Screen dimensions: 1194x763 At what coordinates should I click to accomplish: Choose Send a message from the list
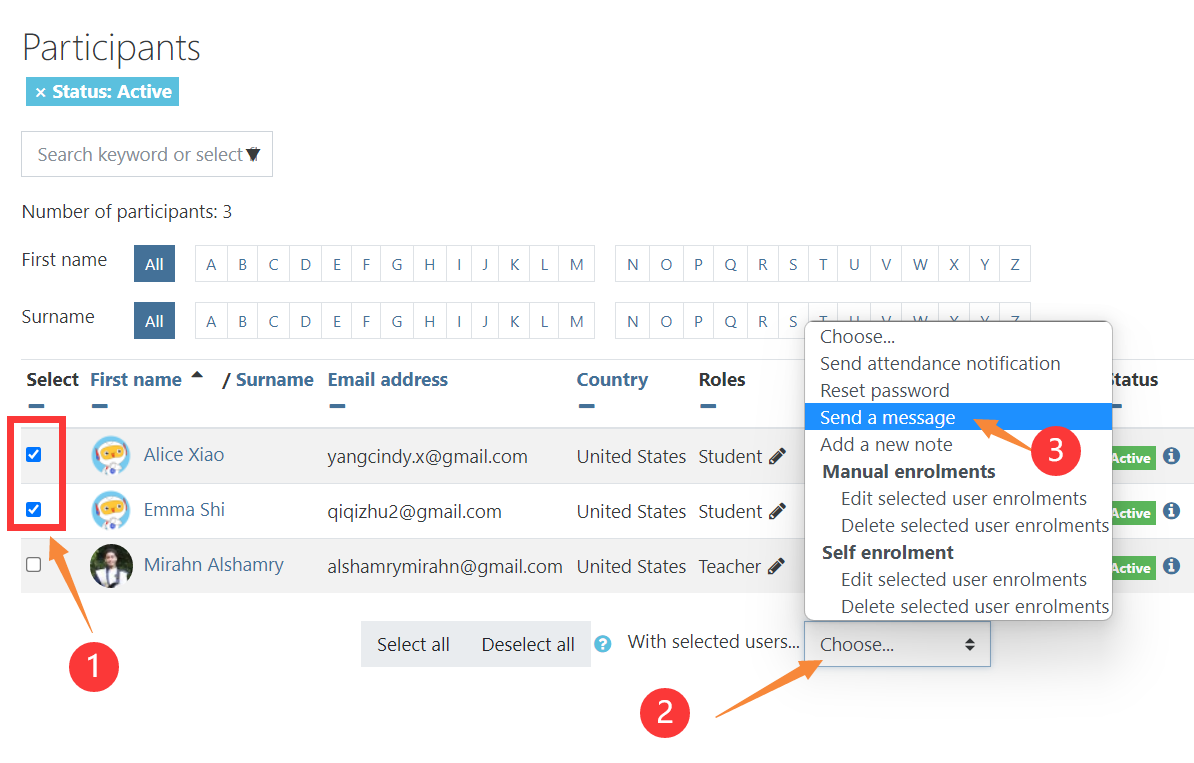coord(887,418)
